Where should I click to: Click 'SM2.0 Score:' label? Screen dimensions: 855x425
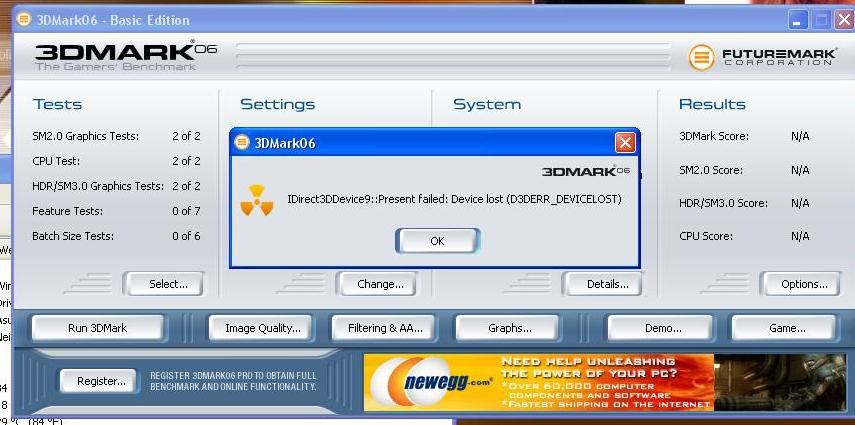coord(711,170)
